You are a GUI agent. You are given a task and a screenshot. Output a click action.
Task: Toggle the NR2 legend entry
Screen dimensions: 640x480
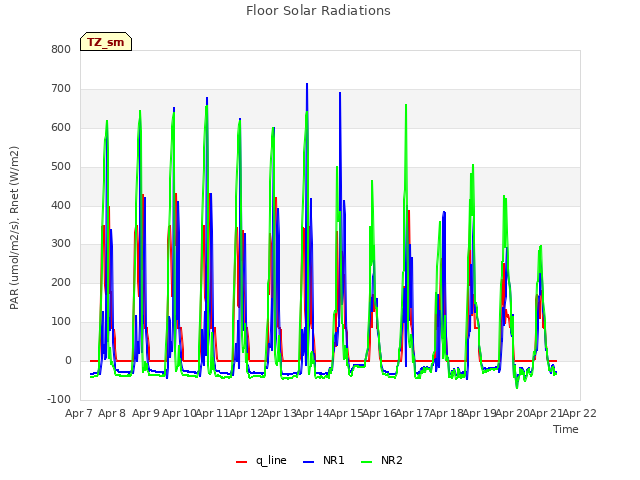coord(382,460)
